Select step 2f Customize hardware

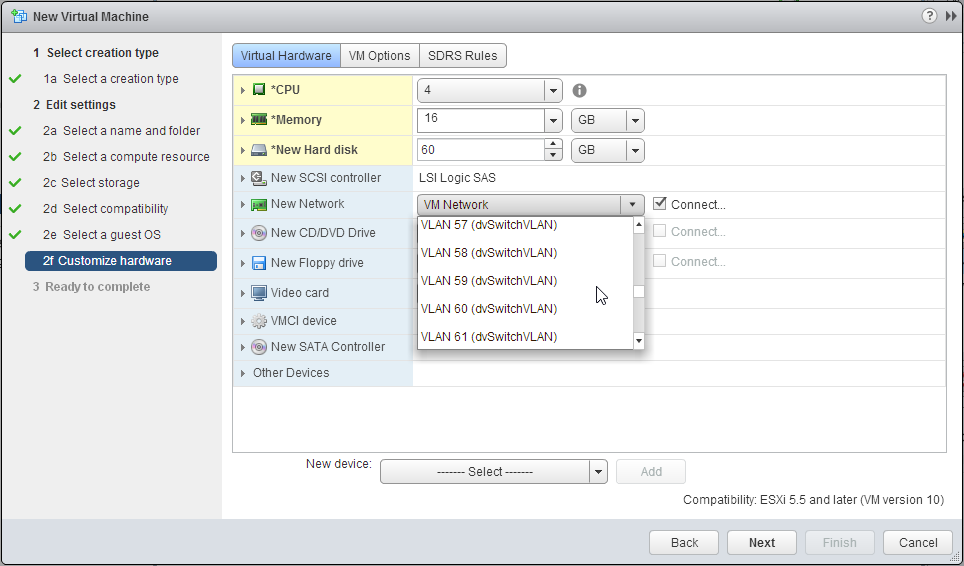click(120, 261)
